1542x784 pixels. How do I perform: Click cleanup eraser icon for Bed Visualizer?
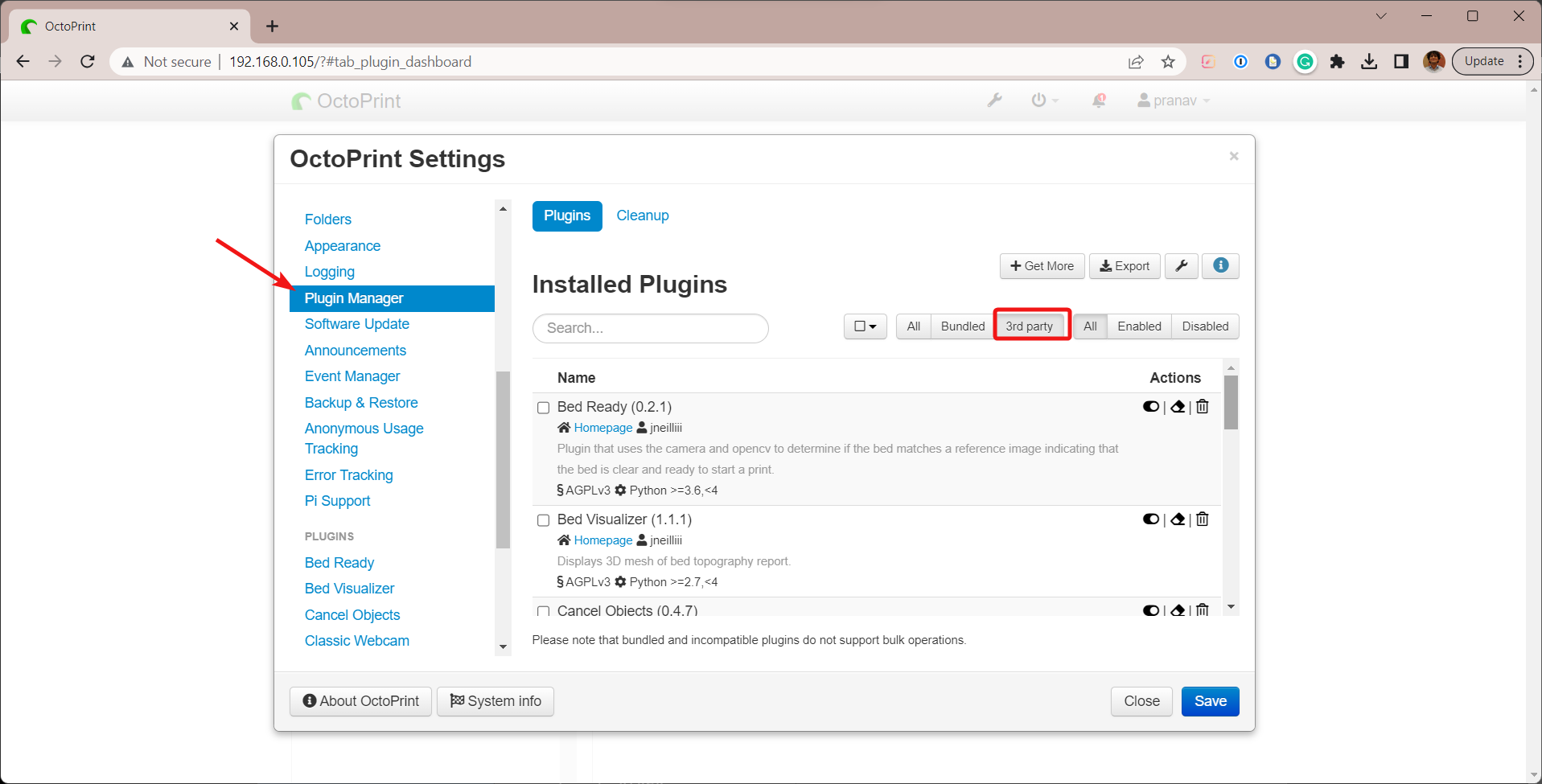click(x=1178, y=519)
